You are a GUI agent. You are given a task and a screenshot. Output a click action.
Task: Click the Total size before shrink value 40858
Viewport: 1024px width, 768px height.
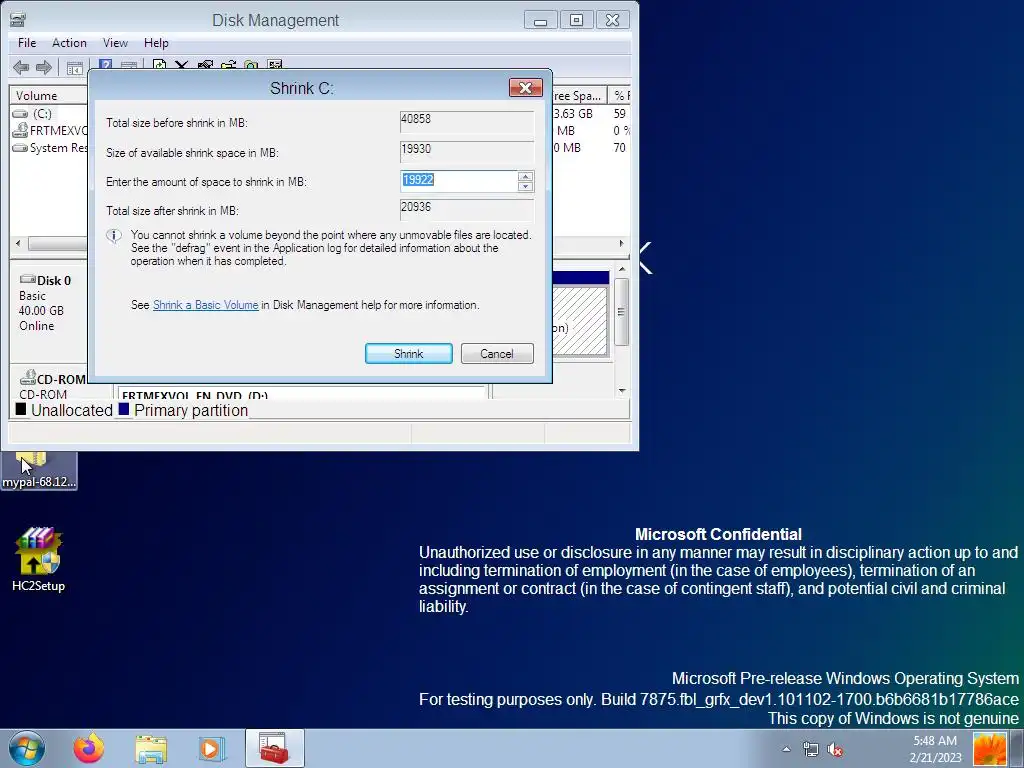[x=467, y=122]
